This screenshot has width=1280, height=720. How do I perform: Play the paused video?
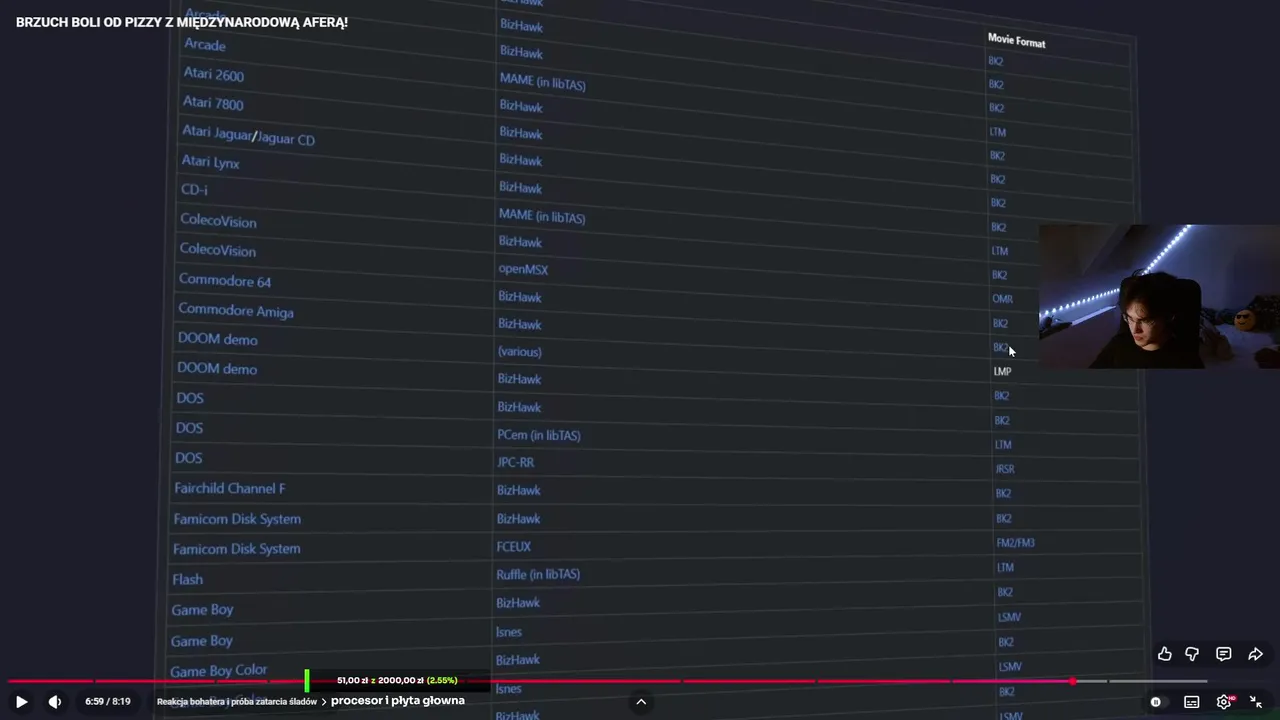click(21, 702)
